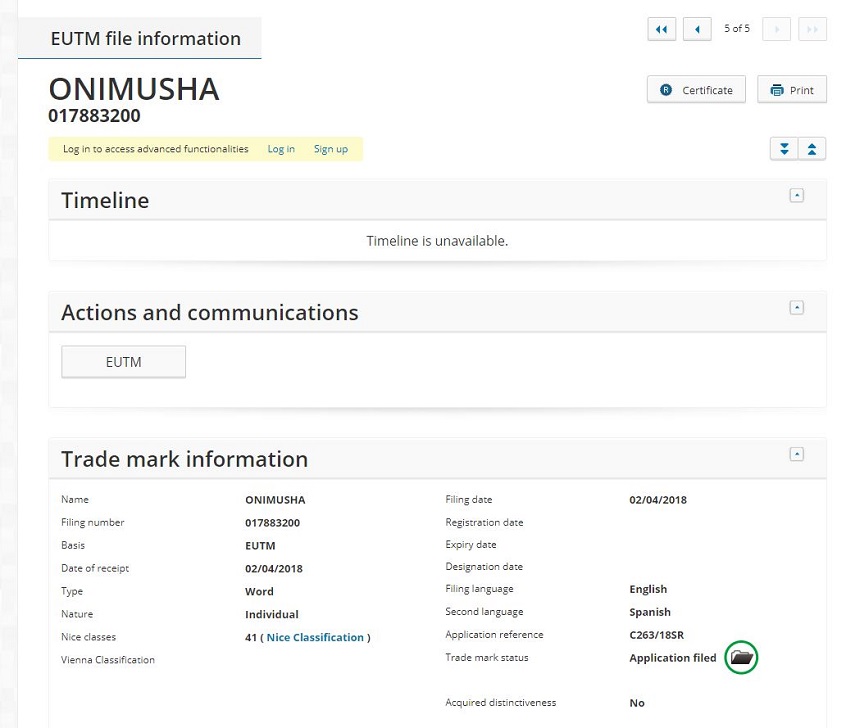This screenshot has height=728, width=846.
Task: Click the Sign up link
Action: click(331, 149)
